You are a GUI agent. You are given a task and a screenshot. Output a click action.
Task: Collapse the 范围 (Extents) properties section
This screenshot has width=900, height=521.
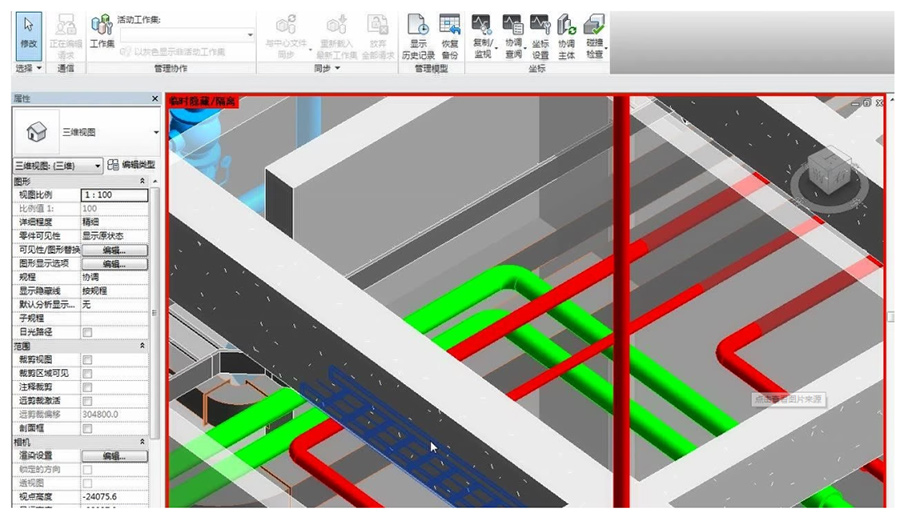[x=142, y=345]
